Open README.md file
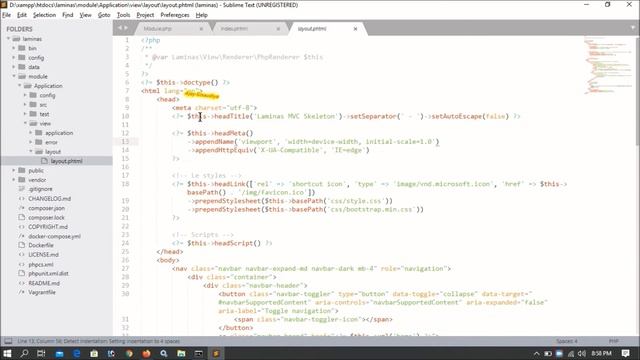 (x=44, y=283)
